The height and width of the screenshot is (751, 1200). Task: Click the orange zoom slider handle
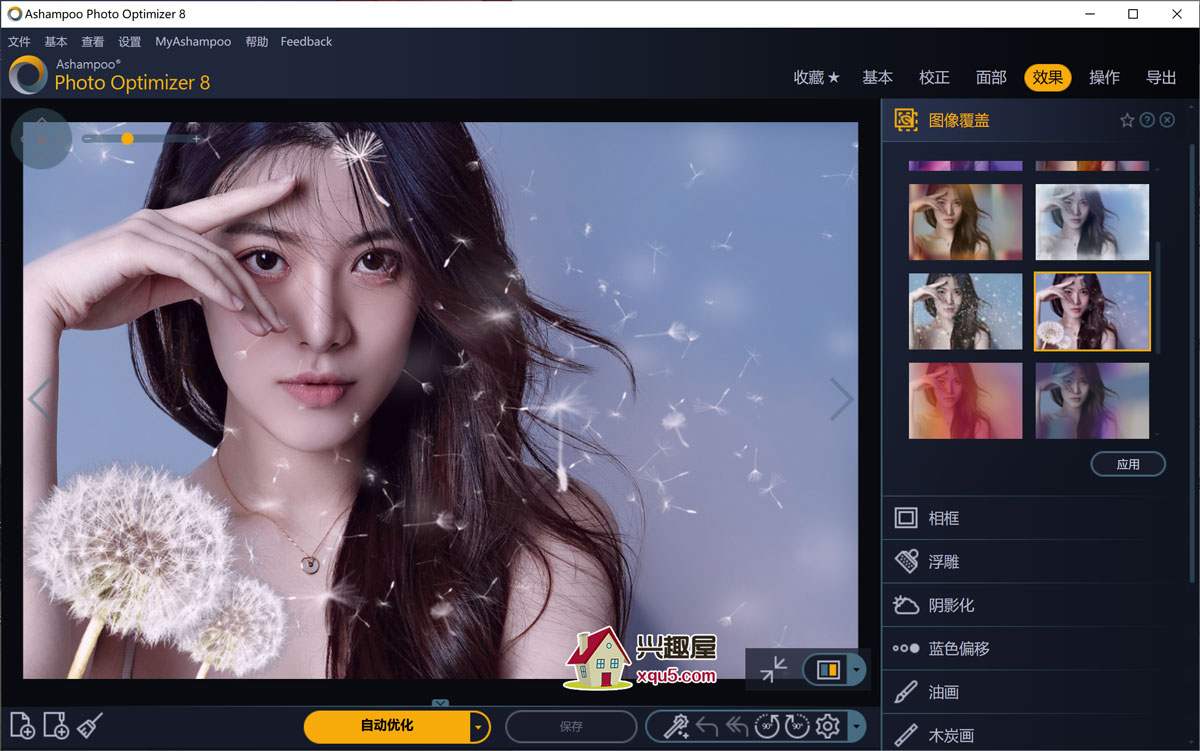127,139
